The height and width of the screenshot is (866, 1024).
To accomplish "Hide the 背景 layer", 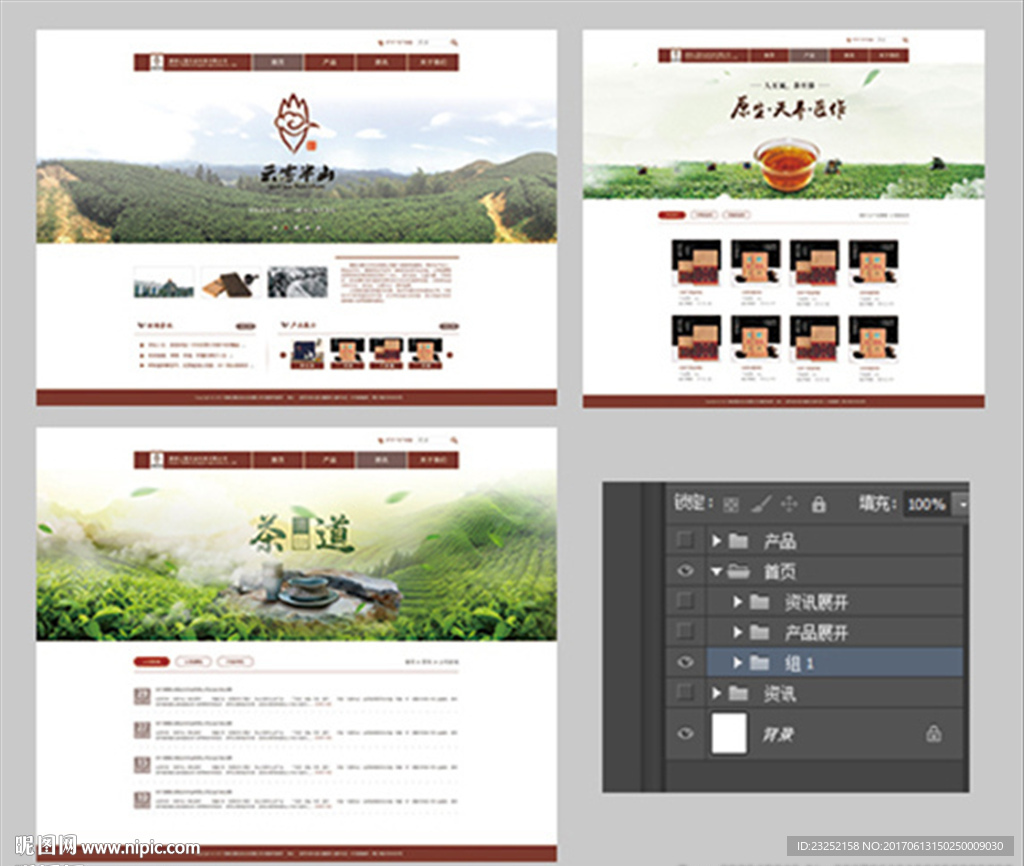I will (x=684, y=733).
